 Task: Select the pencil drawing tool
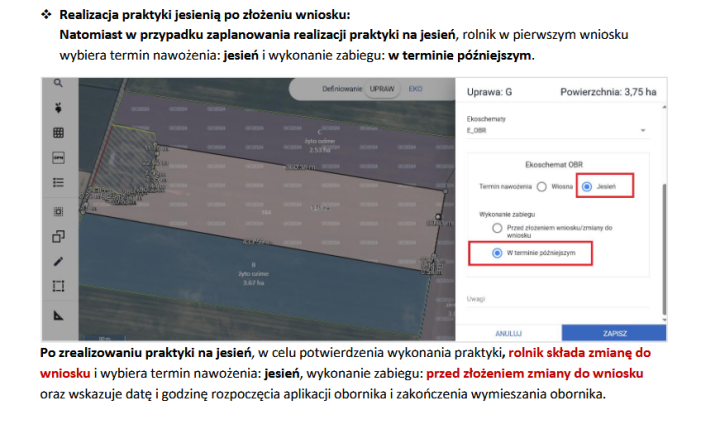[58, 261]
